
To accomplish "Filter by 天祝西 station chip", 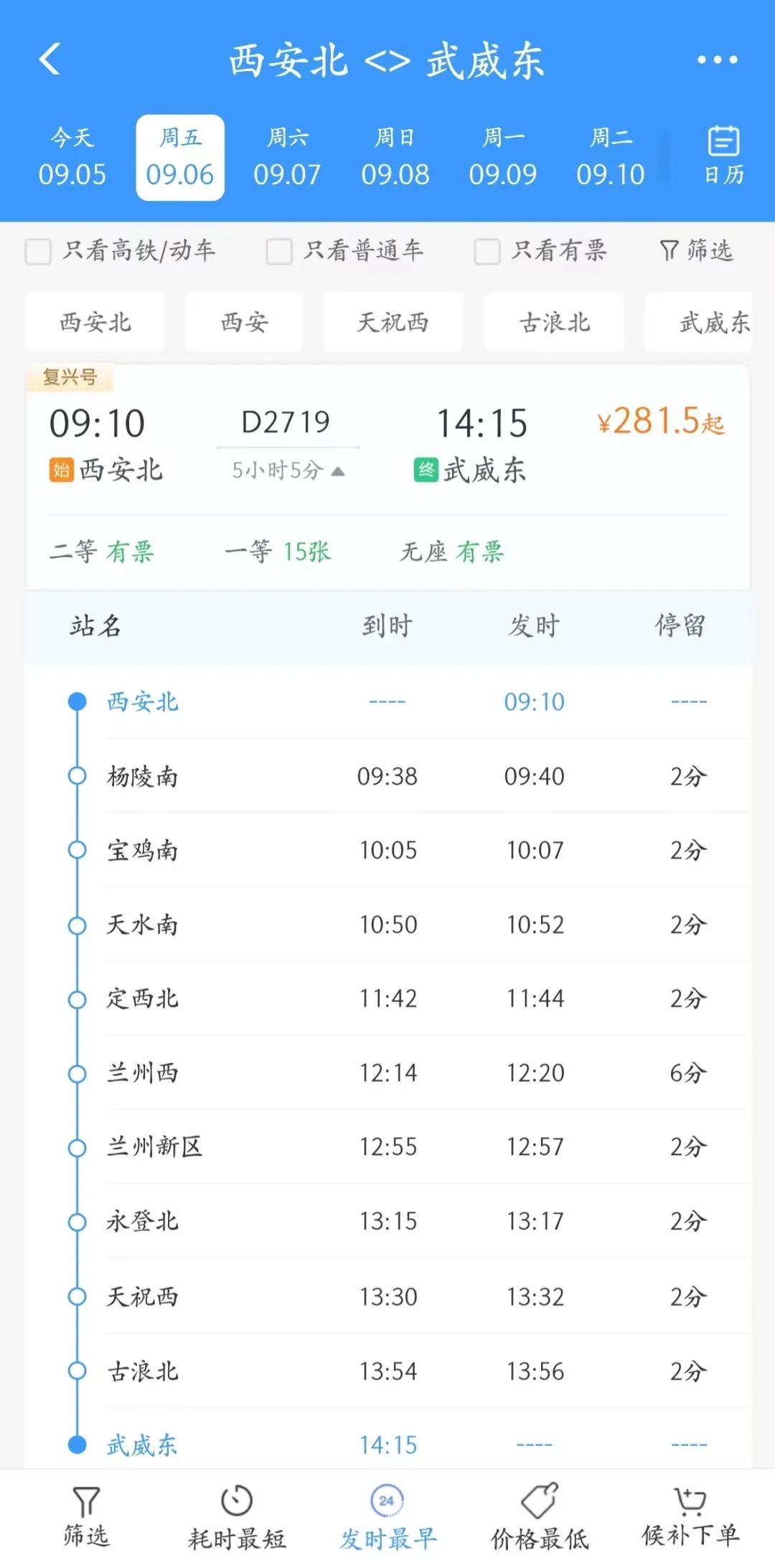I will [x=393, y=322].
